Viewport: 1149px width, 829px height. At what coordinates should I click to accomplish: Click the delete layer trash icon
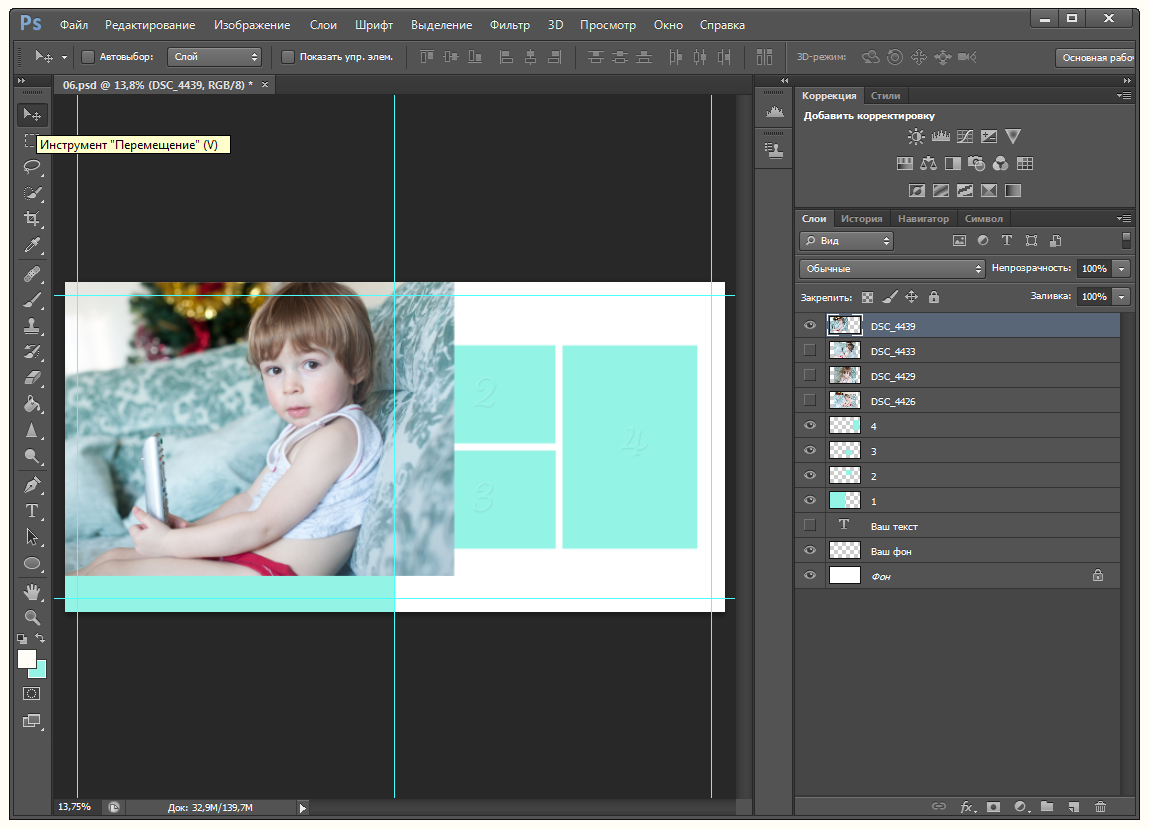[x=1100, y=806]
